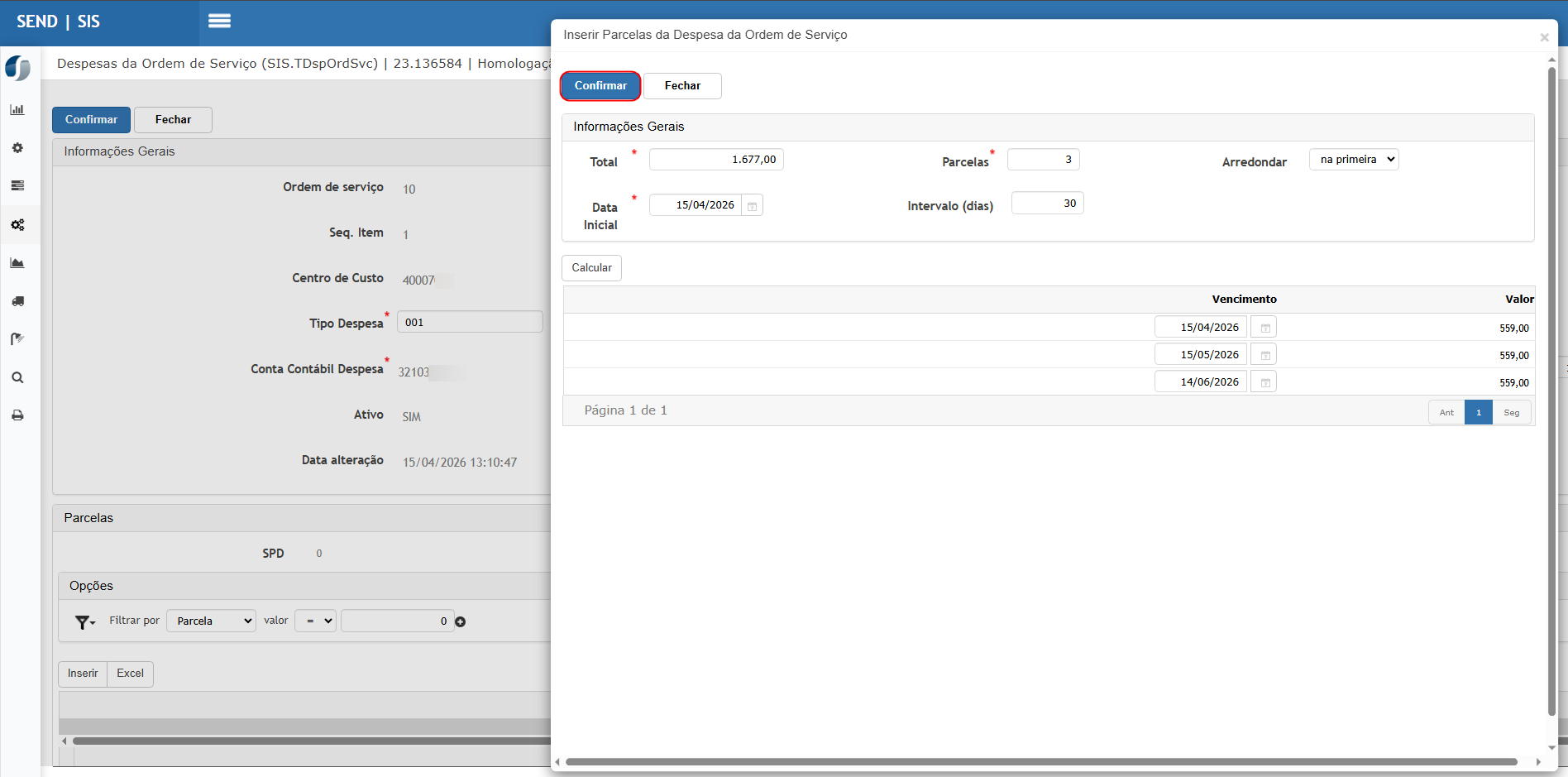Open calendar for 14/06/2026 vencimento

[1264, 382]
